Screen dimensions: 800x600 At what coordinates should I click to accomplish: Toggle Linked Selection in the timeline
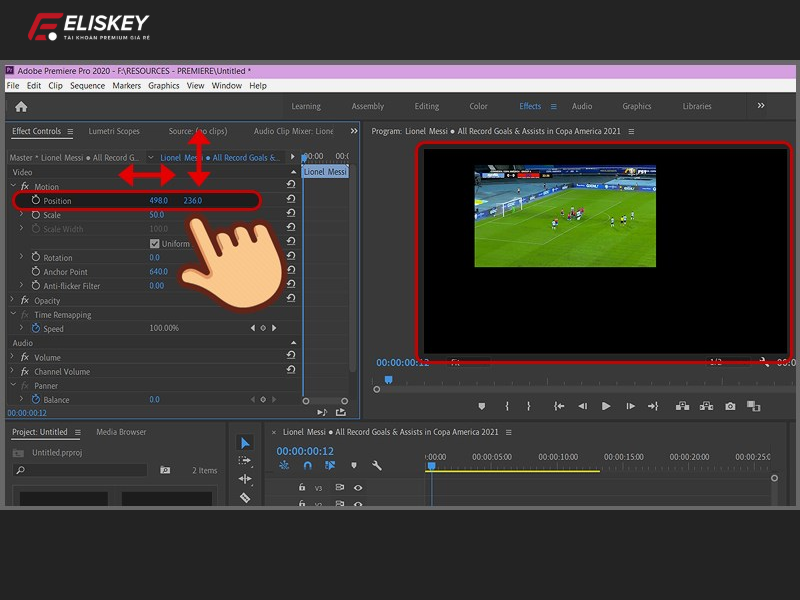330,465
